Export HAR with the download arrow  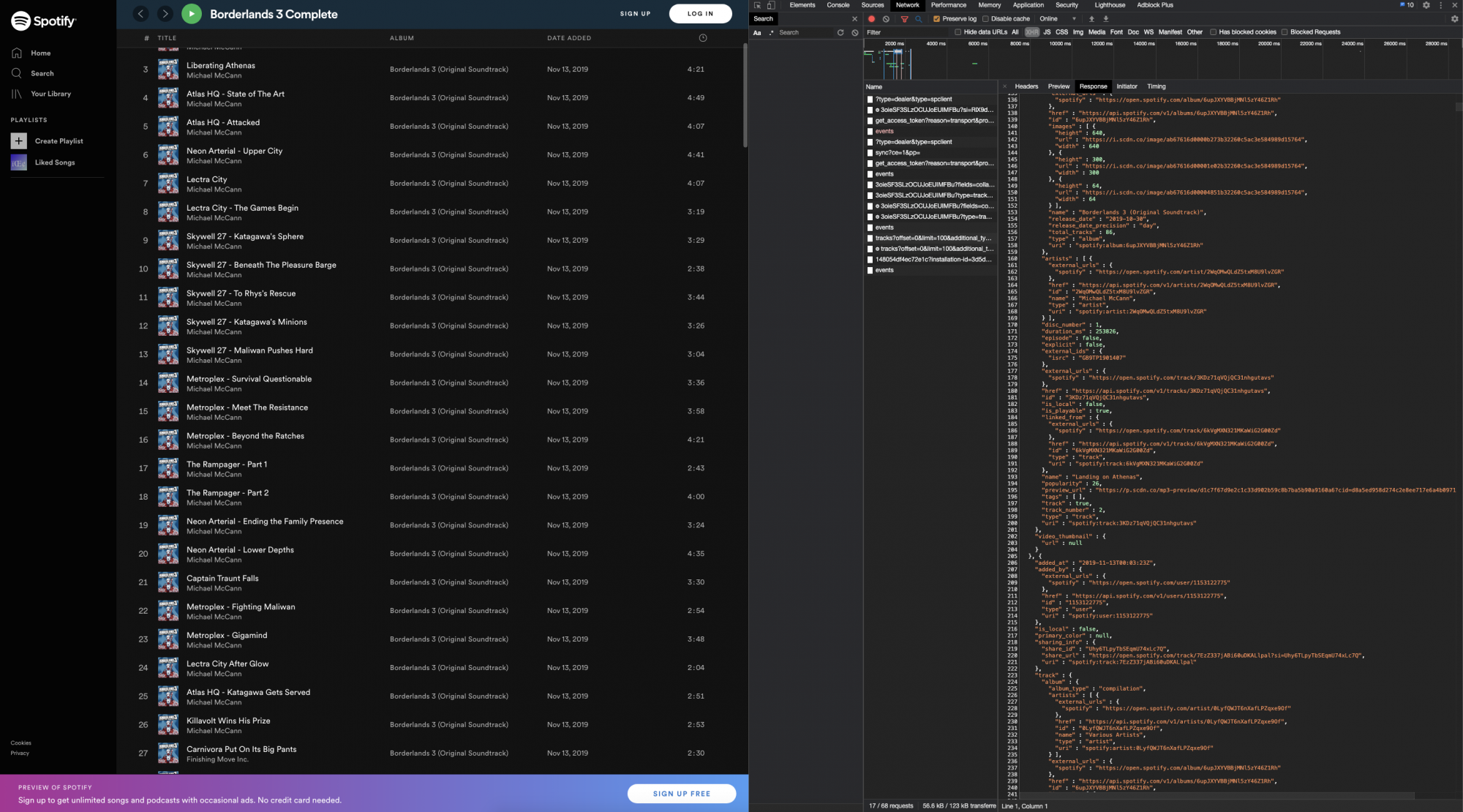(x=1106, y=19)
